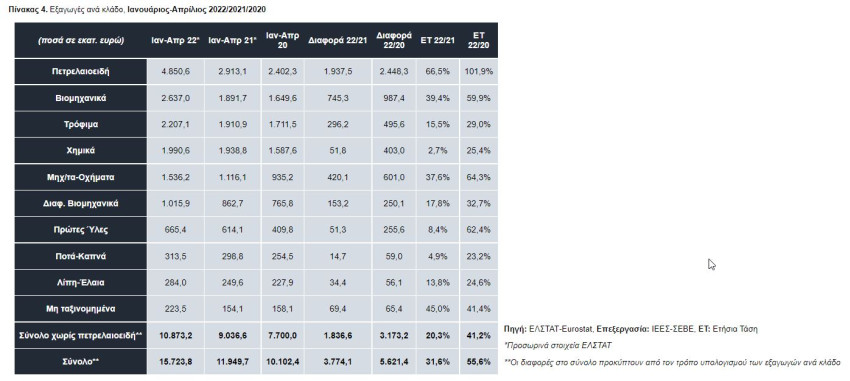850x381 pixels.
Task: Select the Σύνολο** total row label
Action: (x=81, y=361)
